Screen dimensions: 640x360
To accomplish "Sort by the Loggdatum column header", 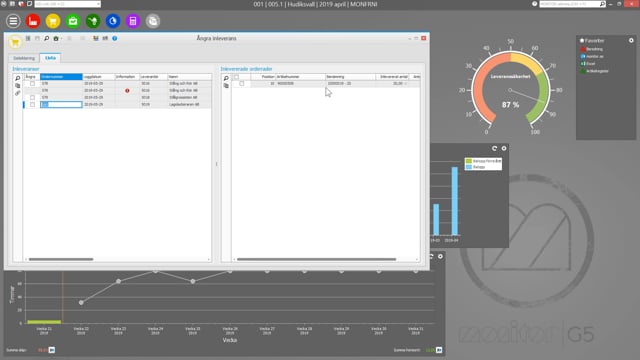I will pos(98,77).
